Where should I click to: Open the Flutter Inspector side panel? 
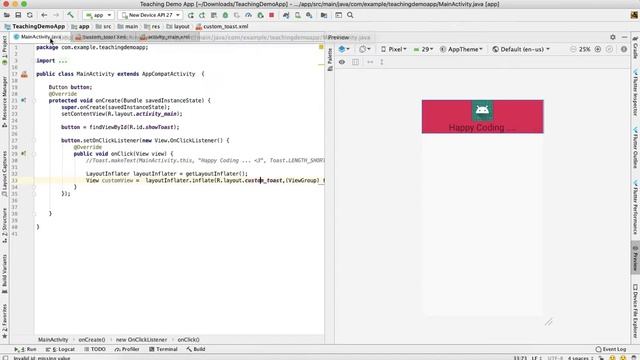coord(636,93)
